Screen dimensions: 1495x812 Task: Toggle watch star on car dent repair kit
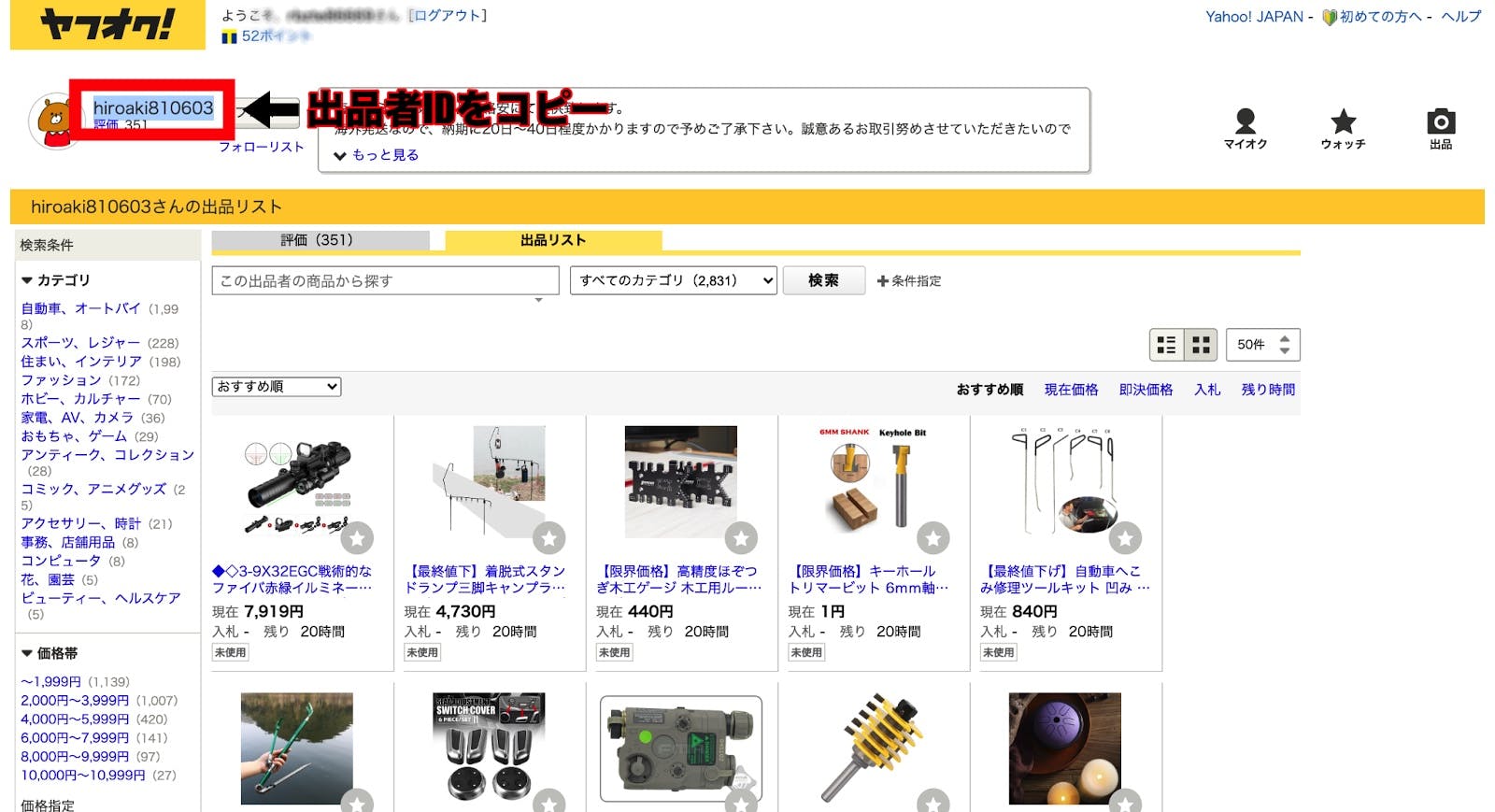coord(1125,538)
